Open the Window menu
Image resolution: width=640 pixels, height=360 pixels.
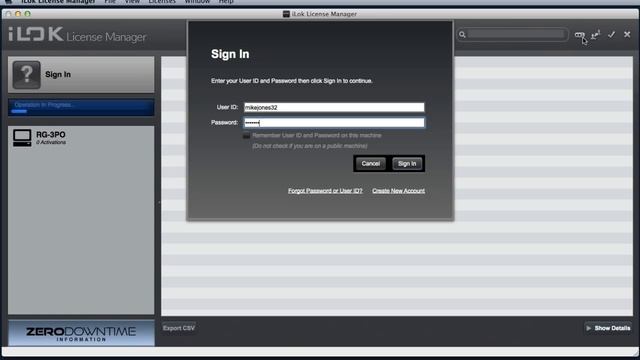pyautogui.click(x=197, y=2)
